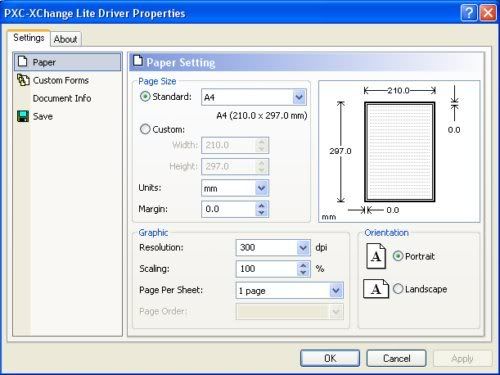Click into the Margin input field
Screen dimensions: 500x375
[229, 209]
